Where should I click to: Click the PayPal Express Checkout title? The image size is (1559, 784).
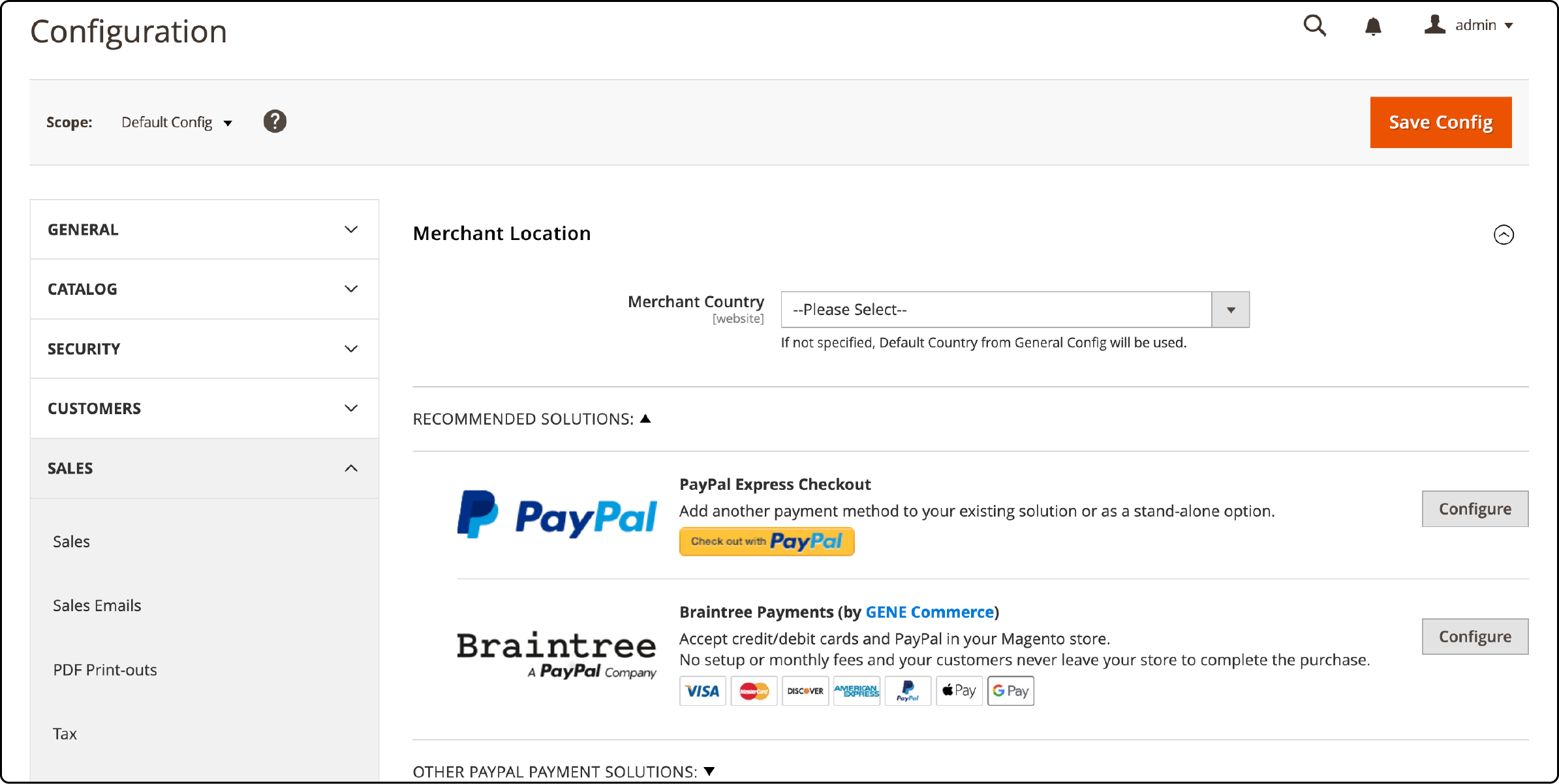tap(775, 484)
